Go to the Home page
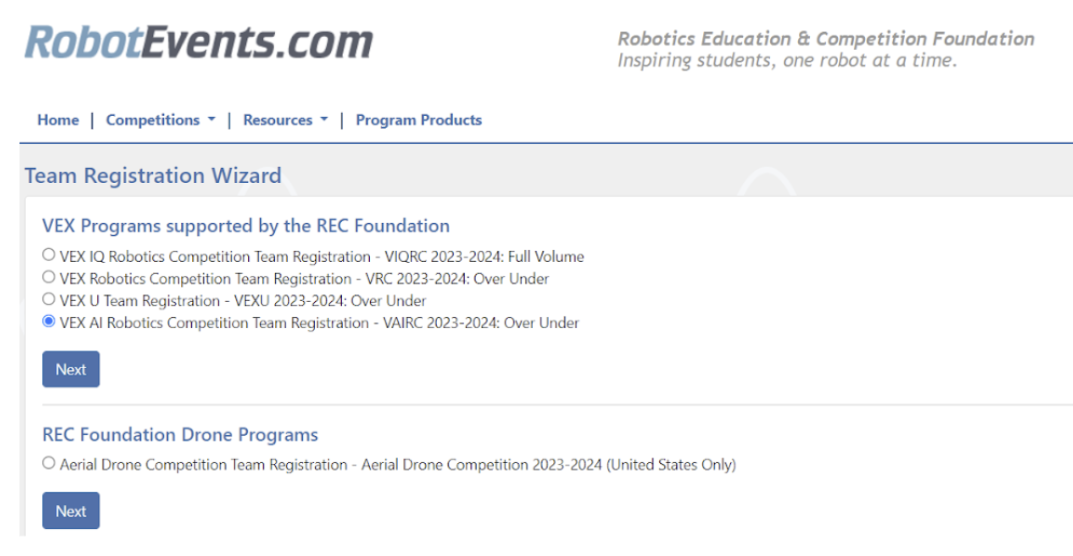Viewport: 1073px width, 556px height. [x=58, y=120]
